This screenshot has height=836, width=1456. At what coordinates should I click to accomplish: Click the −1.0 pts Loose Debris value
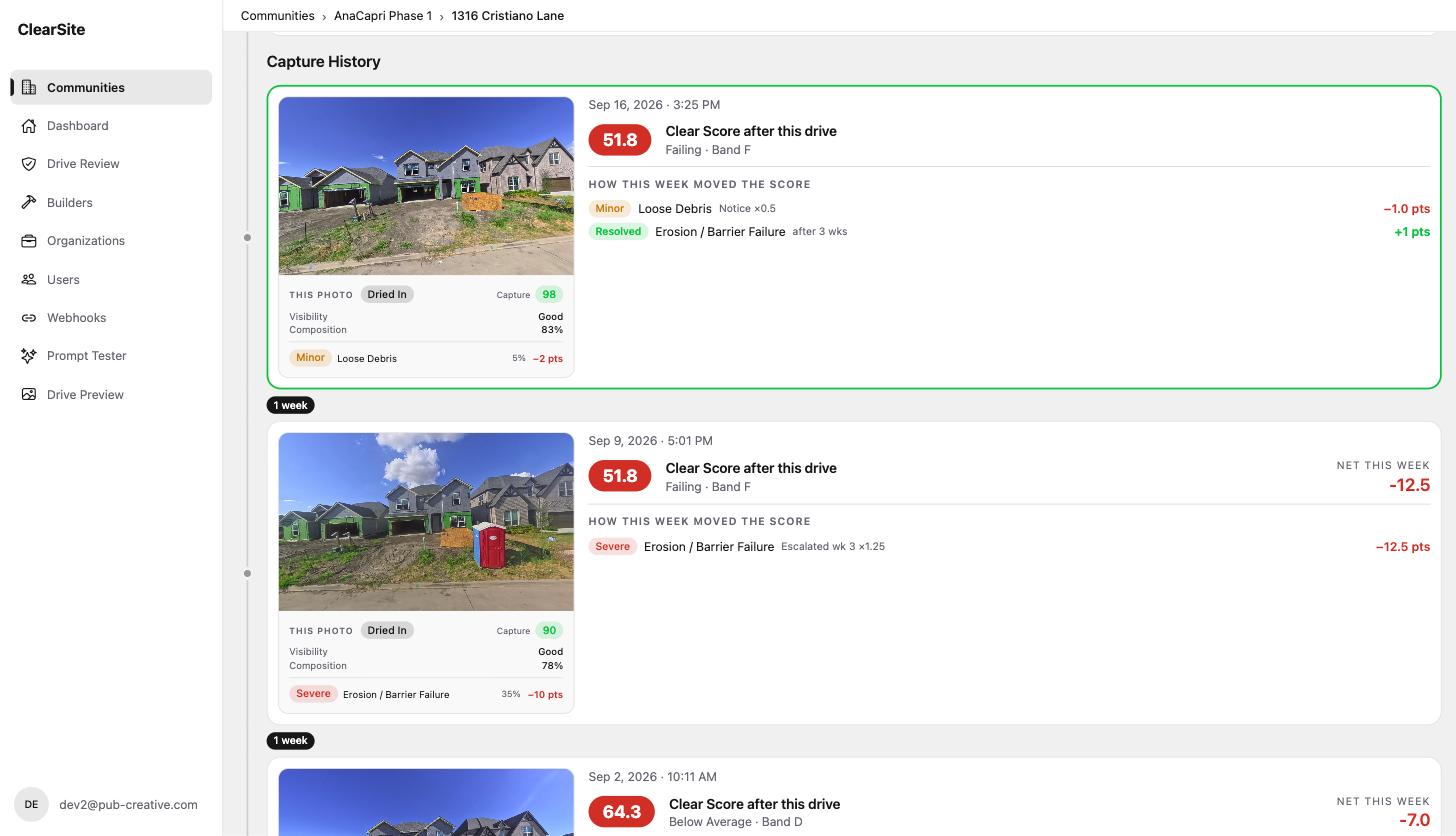coord(1407,209)
